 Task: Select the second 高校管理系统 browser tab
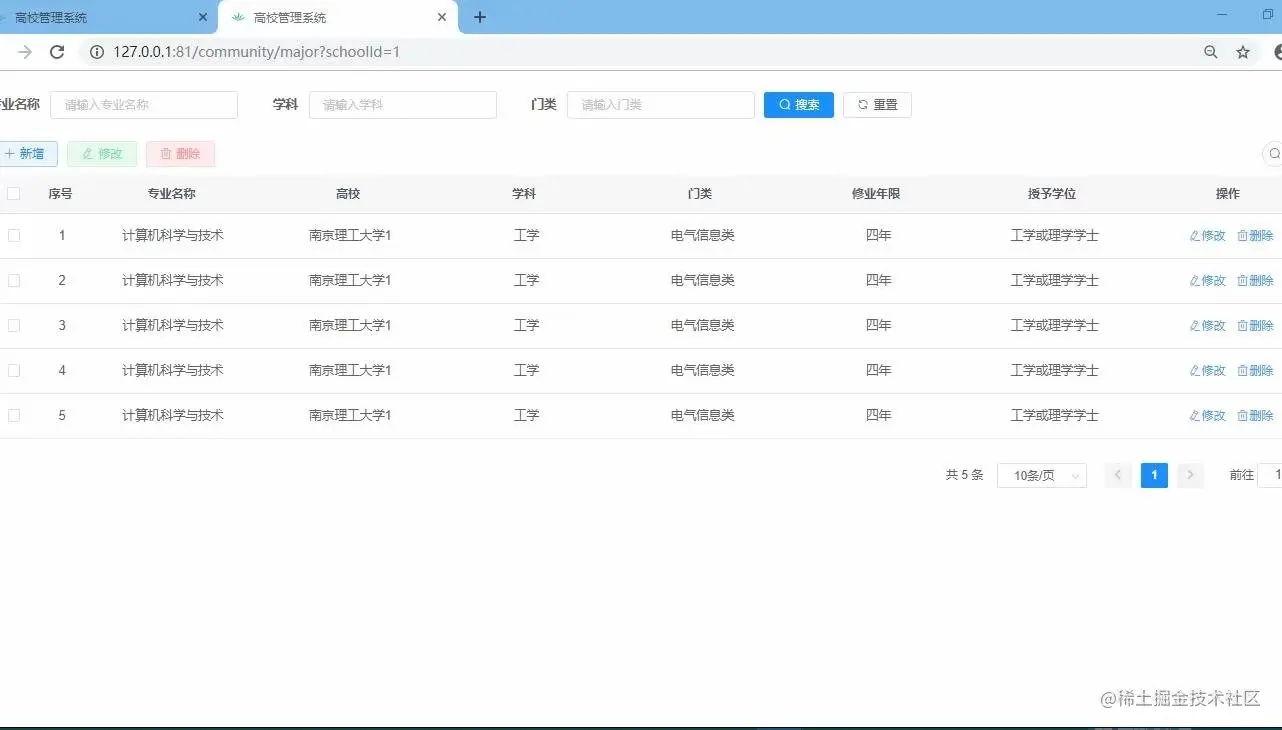338,18
